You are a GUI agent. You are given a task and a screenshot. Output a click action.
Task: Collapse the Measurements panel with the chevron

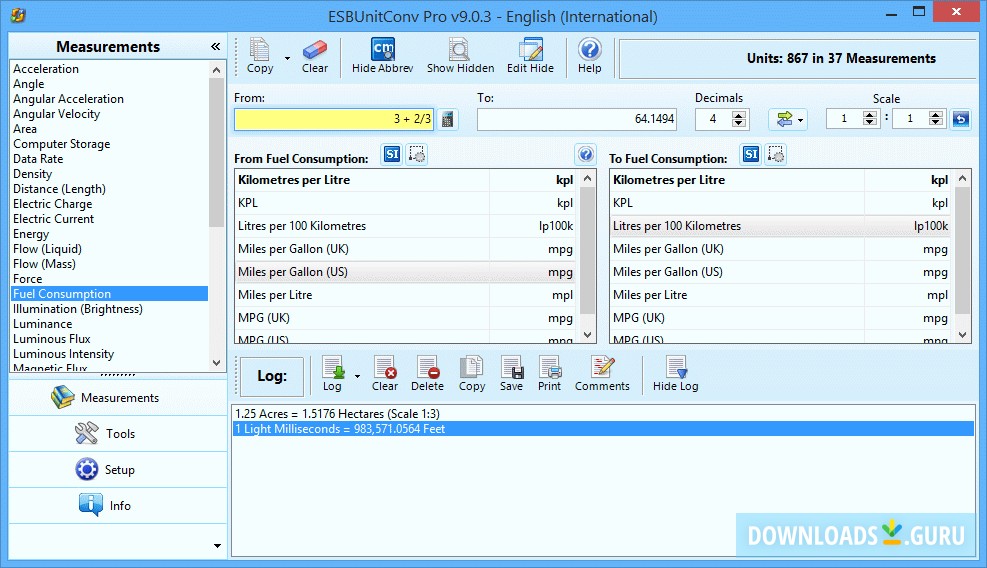tap(215, 47)
